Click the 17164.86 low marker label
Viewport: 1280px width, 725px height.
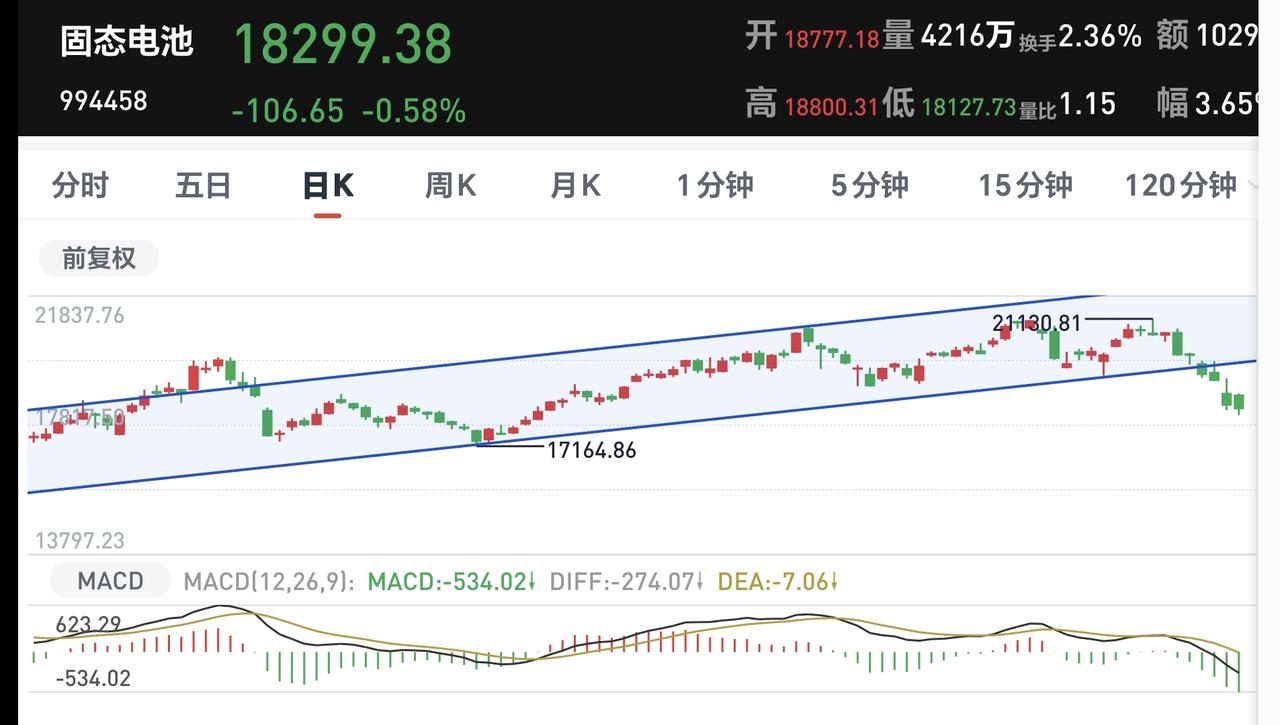click(591, 450)
